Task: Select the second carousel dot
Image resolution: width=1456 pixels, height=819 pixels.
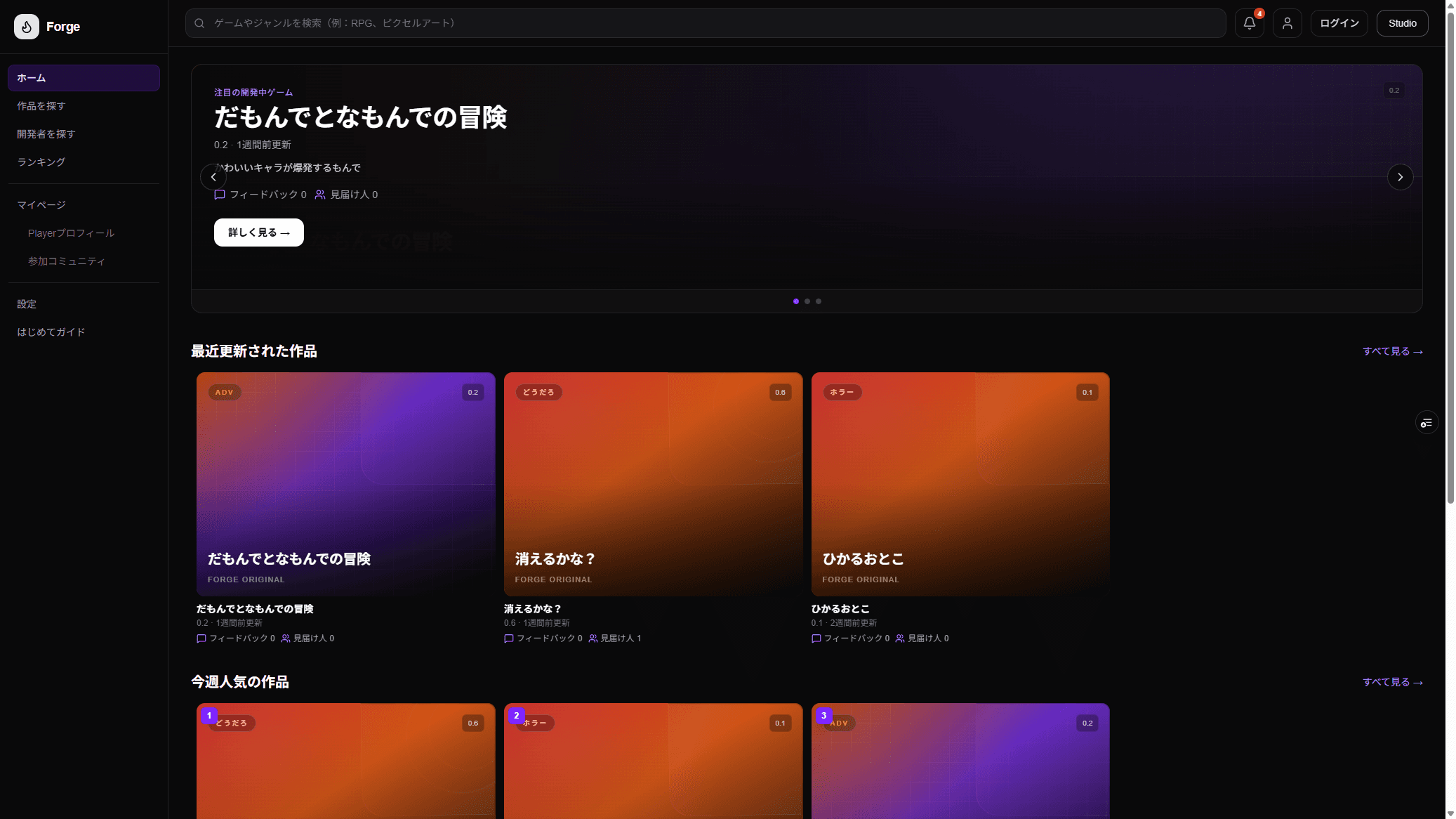Action: (807, 301)
